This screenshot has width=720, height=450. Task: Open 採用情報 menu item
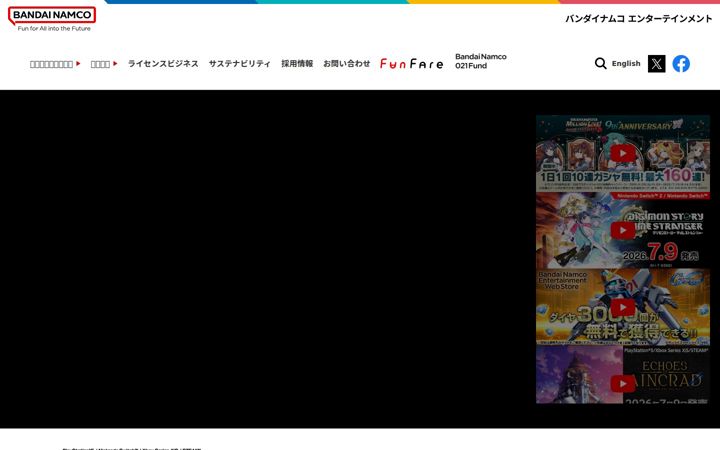[x=297, y=63]
